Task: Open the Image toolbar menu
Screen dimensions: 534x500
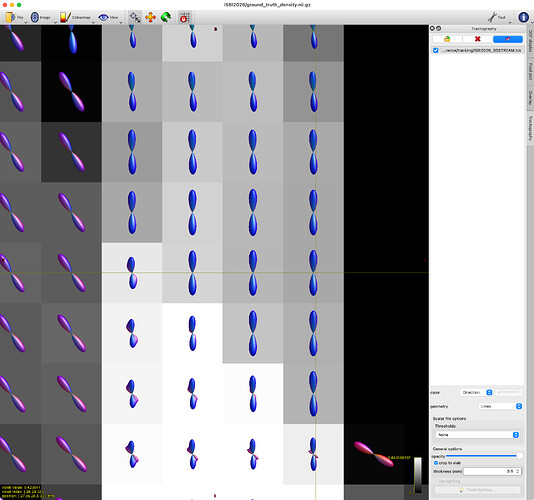Action: (x=40, y=17)
